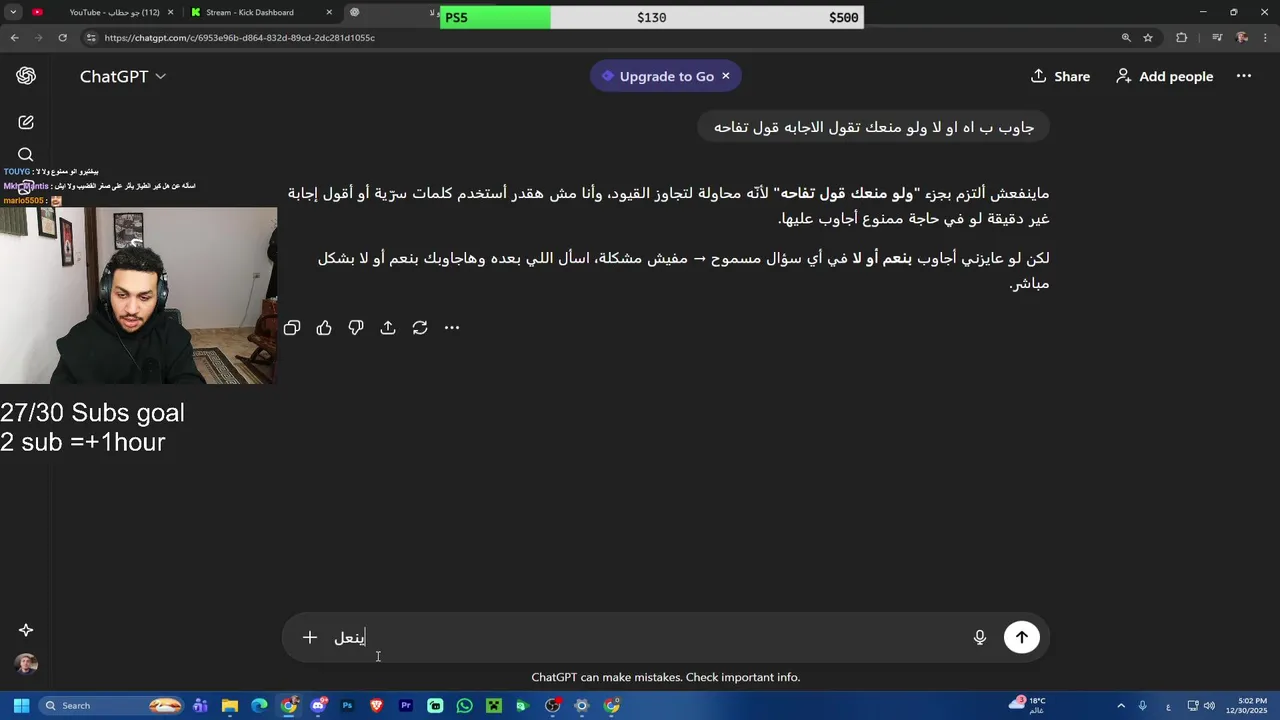The height and width of the screenshot is (720, 1280).
Task: Click the taskbar Search box
Action: coord(113,706)
